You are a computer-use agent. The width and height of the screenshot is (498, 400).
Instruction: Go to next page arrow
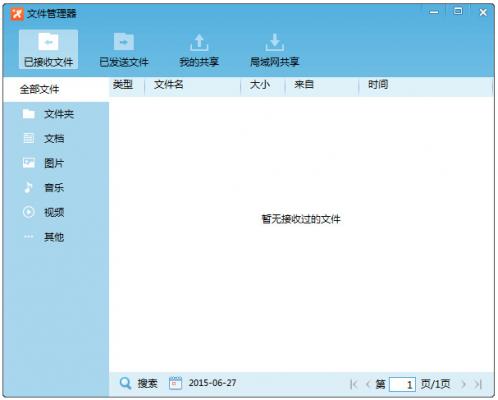coord(463,384)
